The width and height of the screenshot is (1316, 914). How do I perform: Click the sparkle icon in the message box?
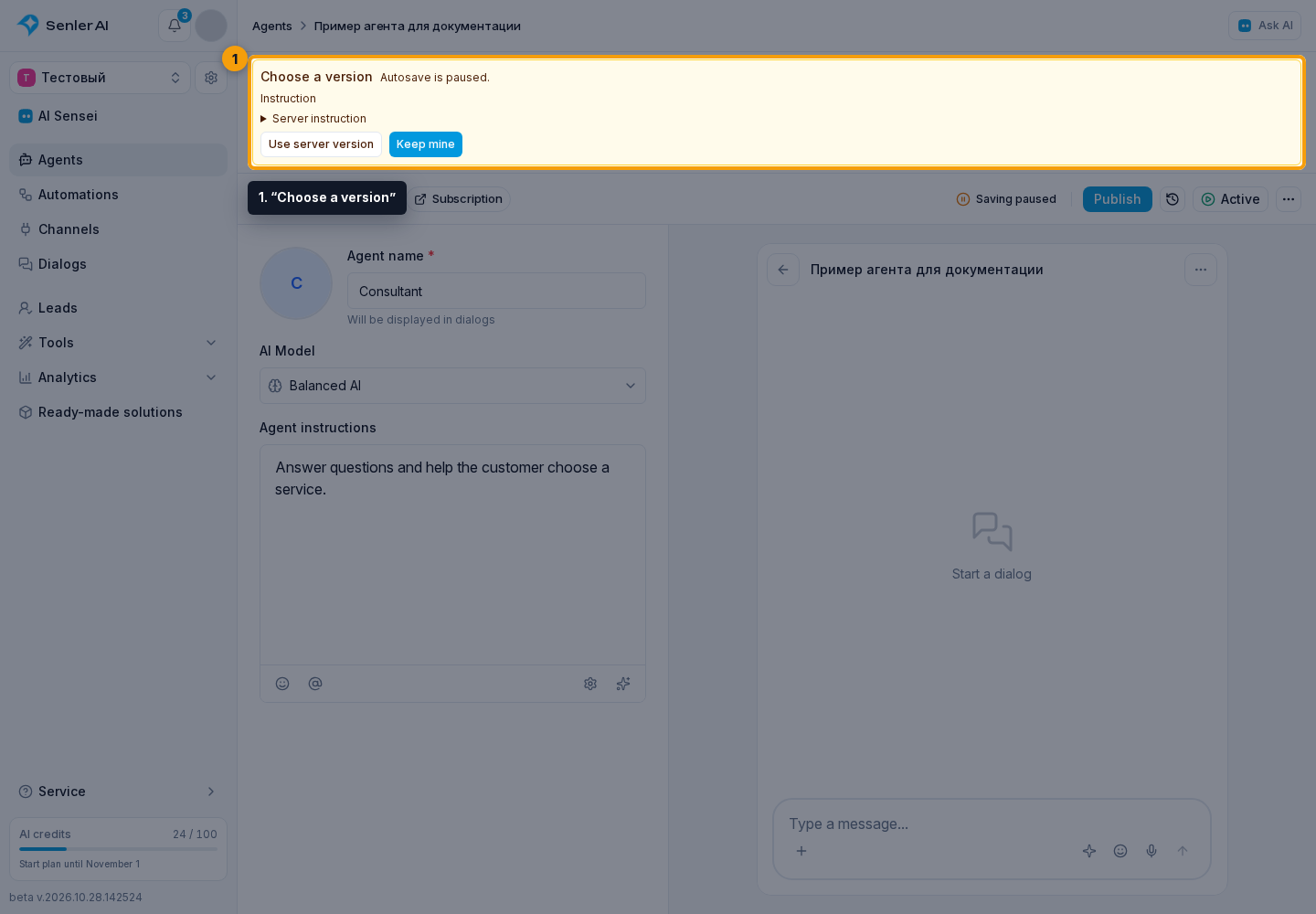[x=1089, y=851]
